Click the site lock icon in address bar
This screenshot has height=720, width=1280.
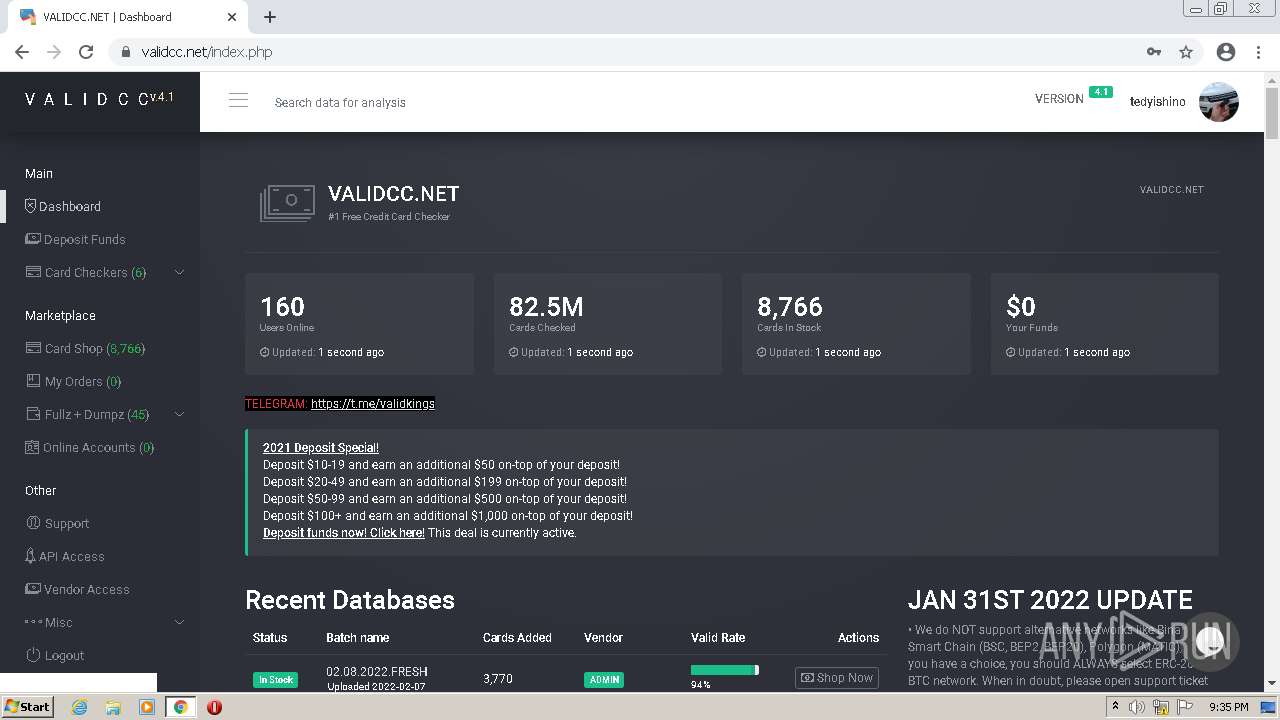[125, 52]
